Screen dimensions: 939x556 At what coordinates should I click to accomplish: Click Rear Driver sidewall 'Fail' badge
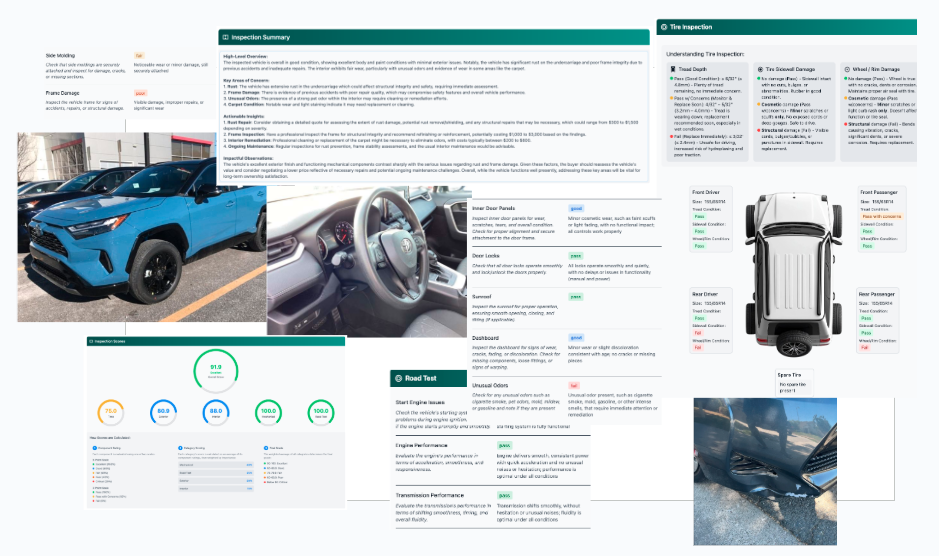(x=698, y=333)
